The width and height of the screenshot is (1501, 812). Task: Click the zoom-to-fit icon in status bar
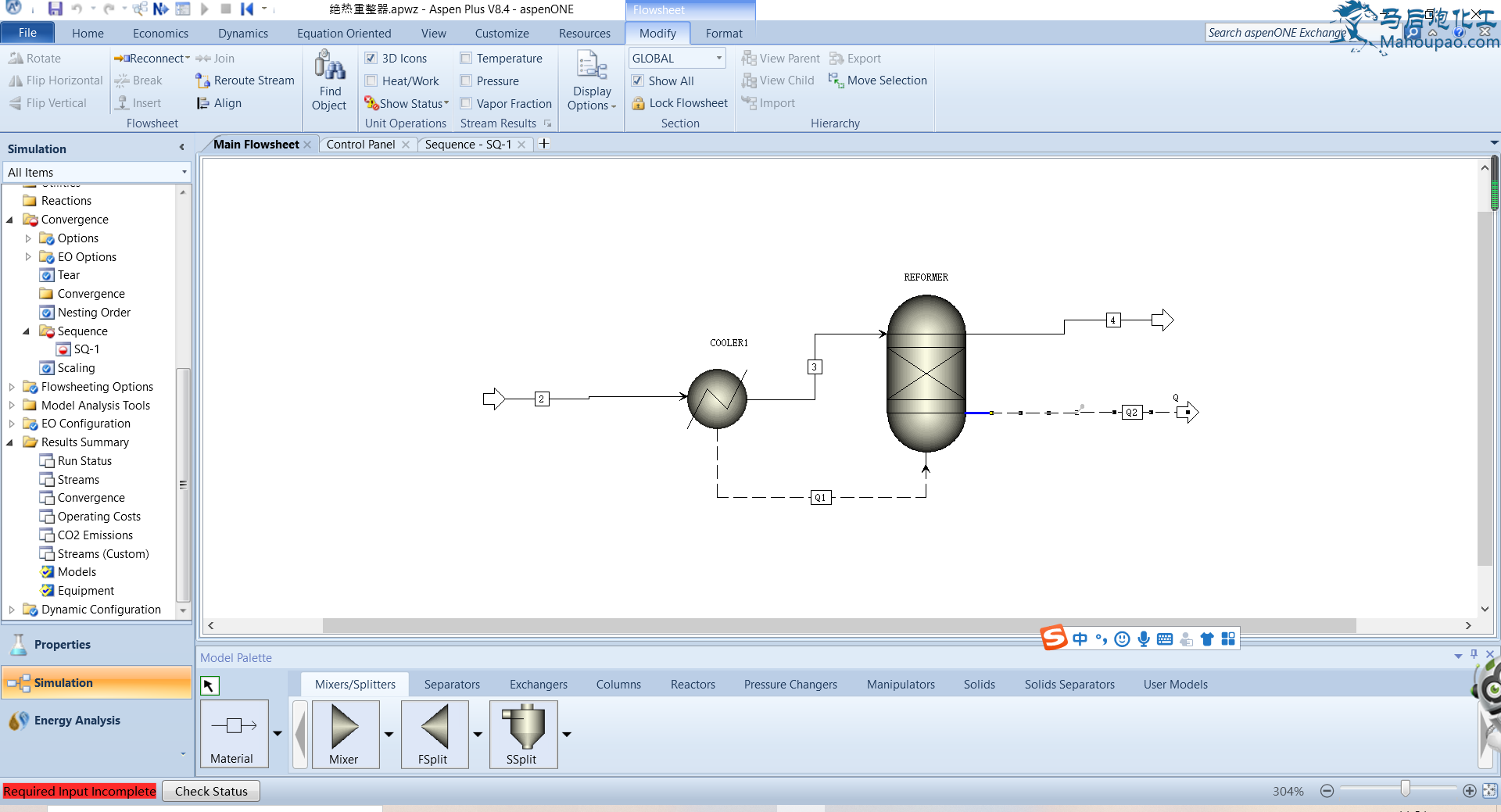[1490, 791]
